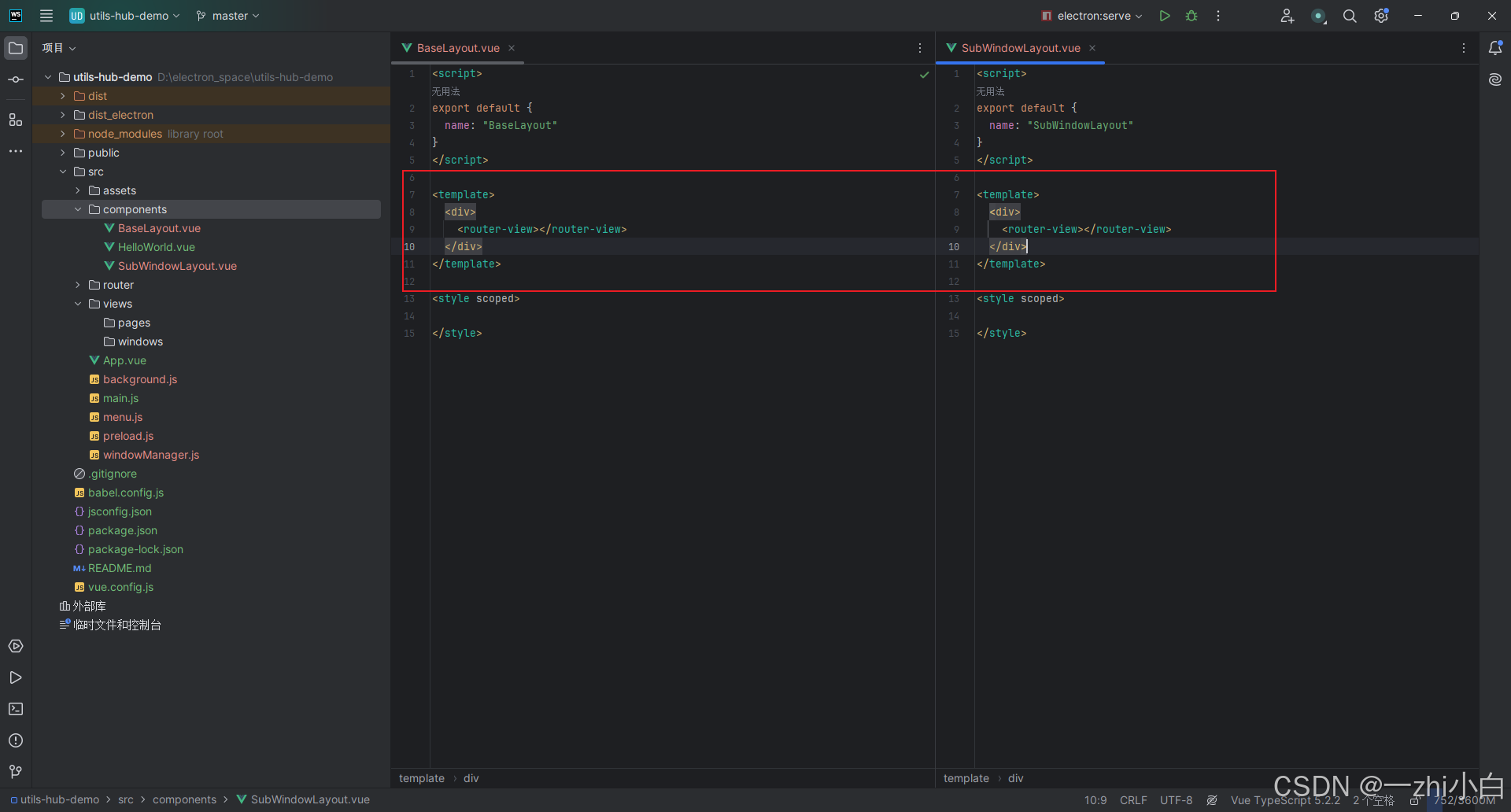Open the AI Assistant spiral icon
The width and height of the screenshot is (1511, 812).
[1495, 79]
